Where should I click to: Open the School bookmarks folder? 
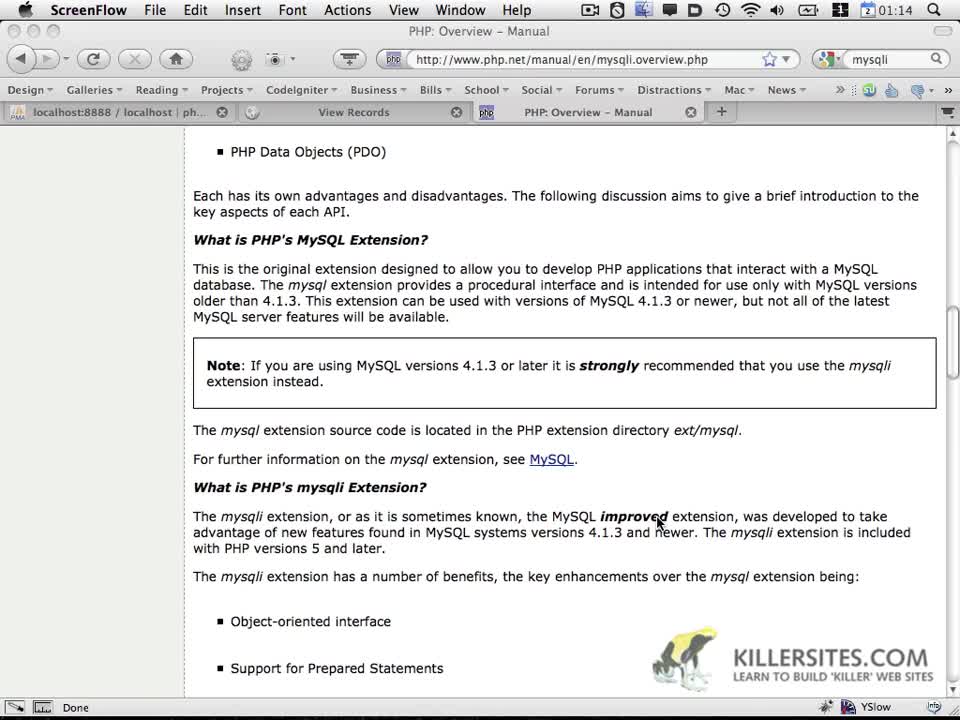click(486, 90)
